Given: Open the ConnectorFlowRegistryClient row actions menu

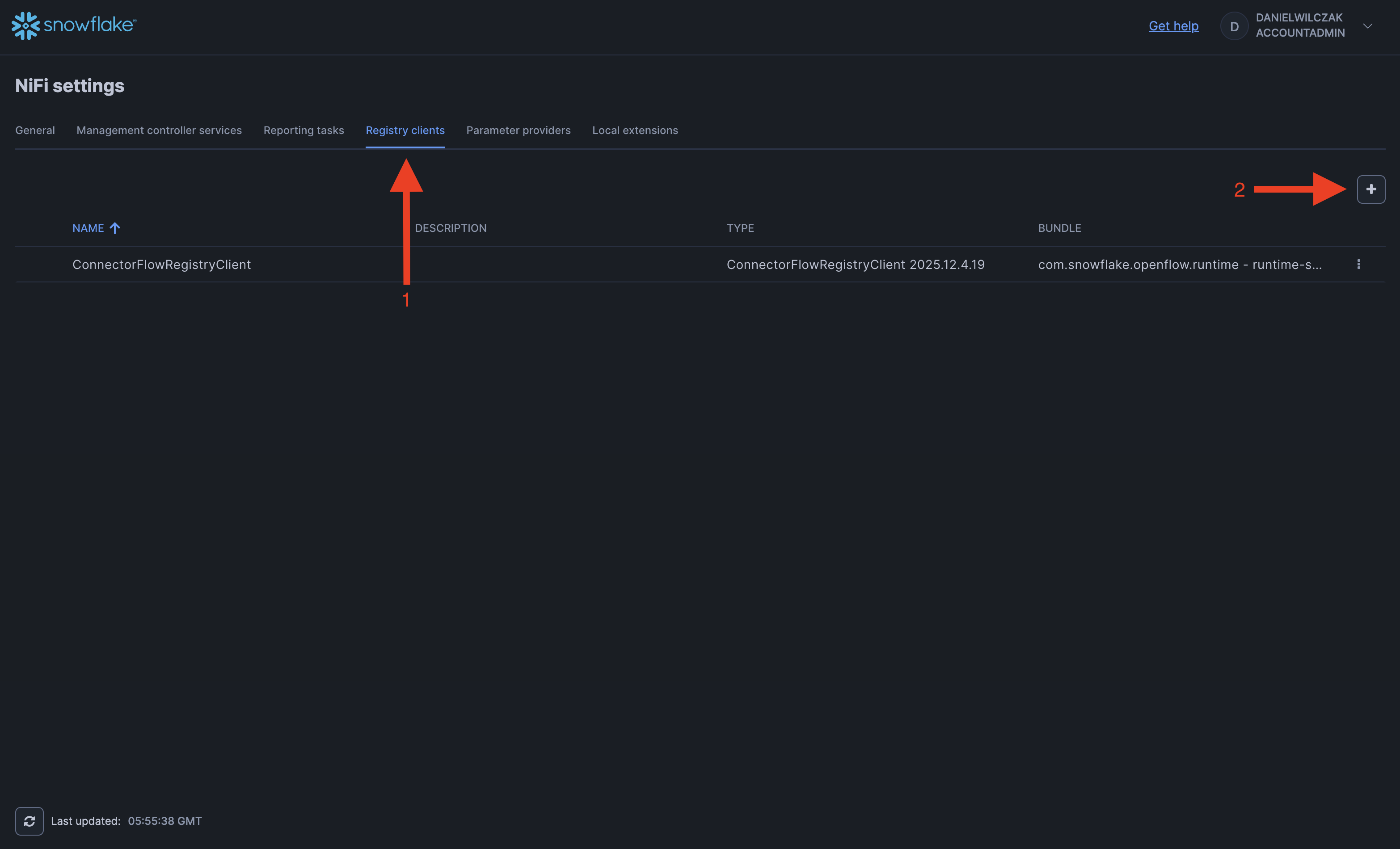Looking at the screenshot, I should click(x=1358, y=264).
